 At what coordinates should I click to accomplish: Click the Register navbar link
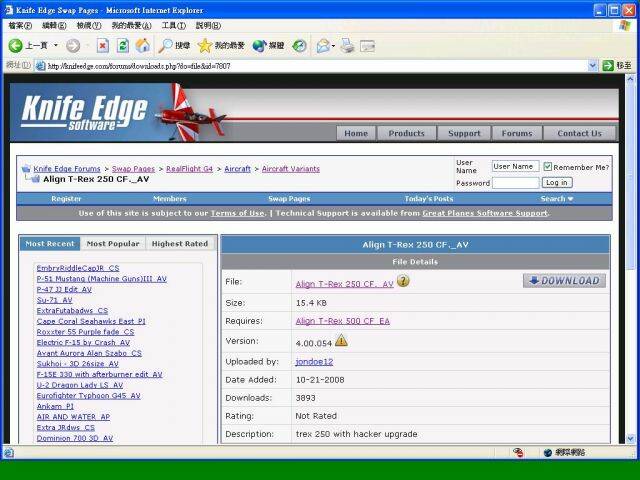coord(66,199)
